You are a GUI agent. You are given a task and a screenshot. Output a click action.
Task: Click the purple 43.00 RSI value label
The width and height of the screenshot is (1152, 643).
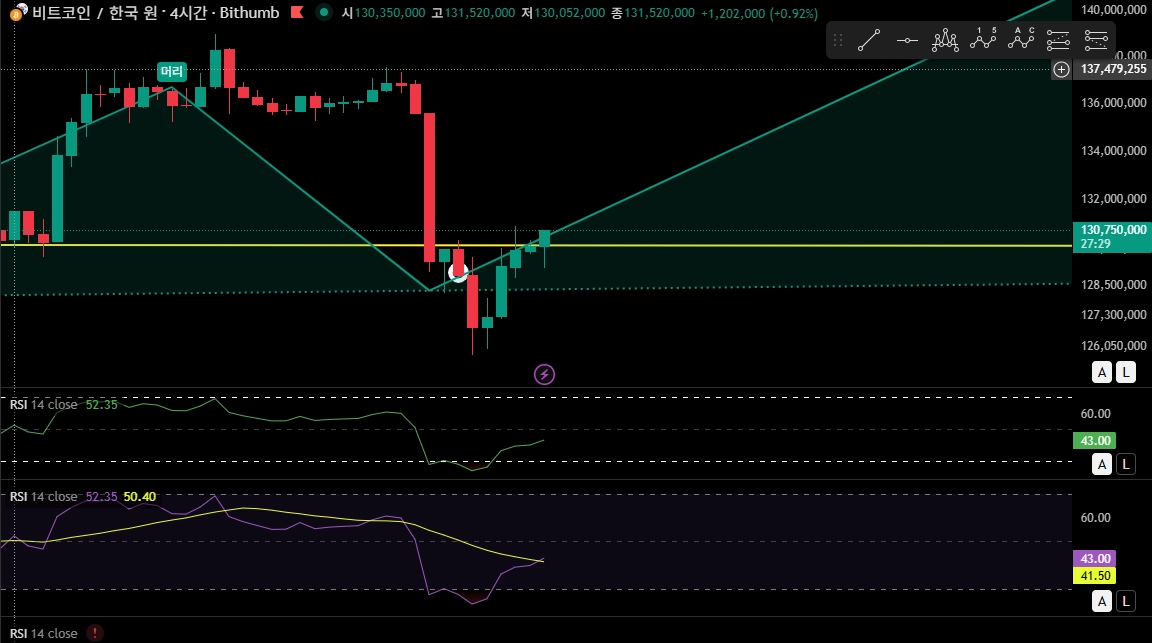coord(1095,558)
